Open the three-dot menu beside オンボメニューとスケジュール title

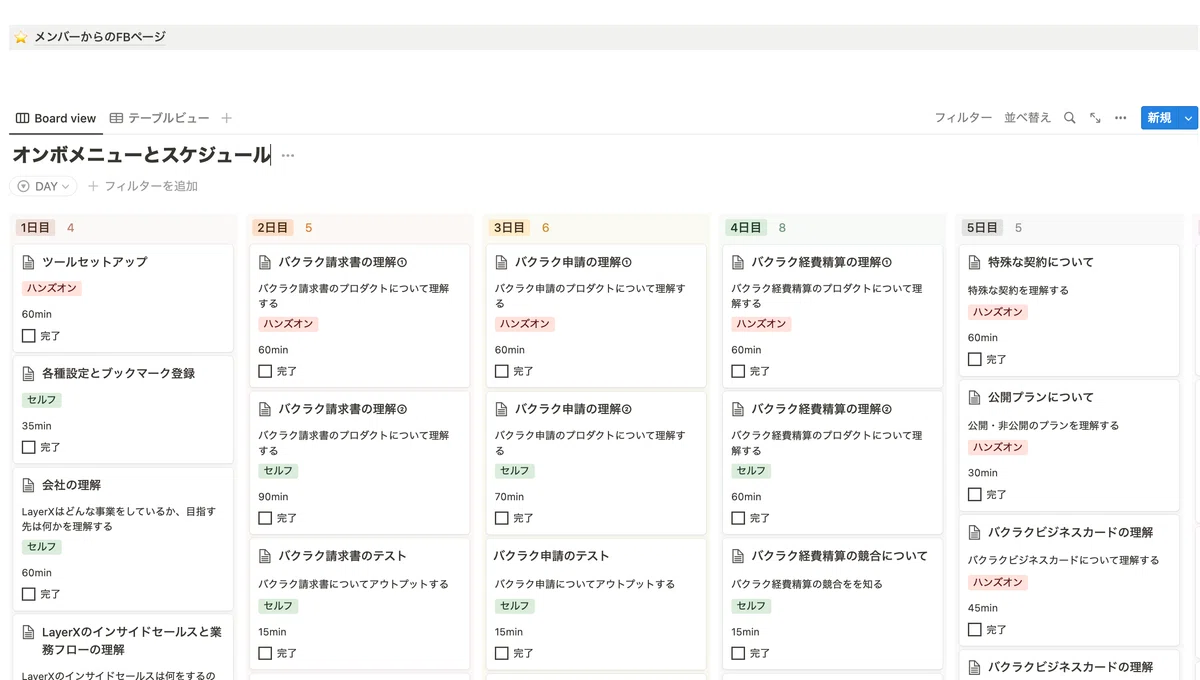click(288, 155)
